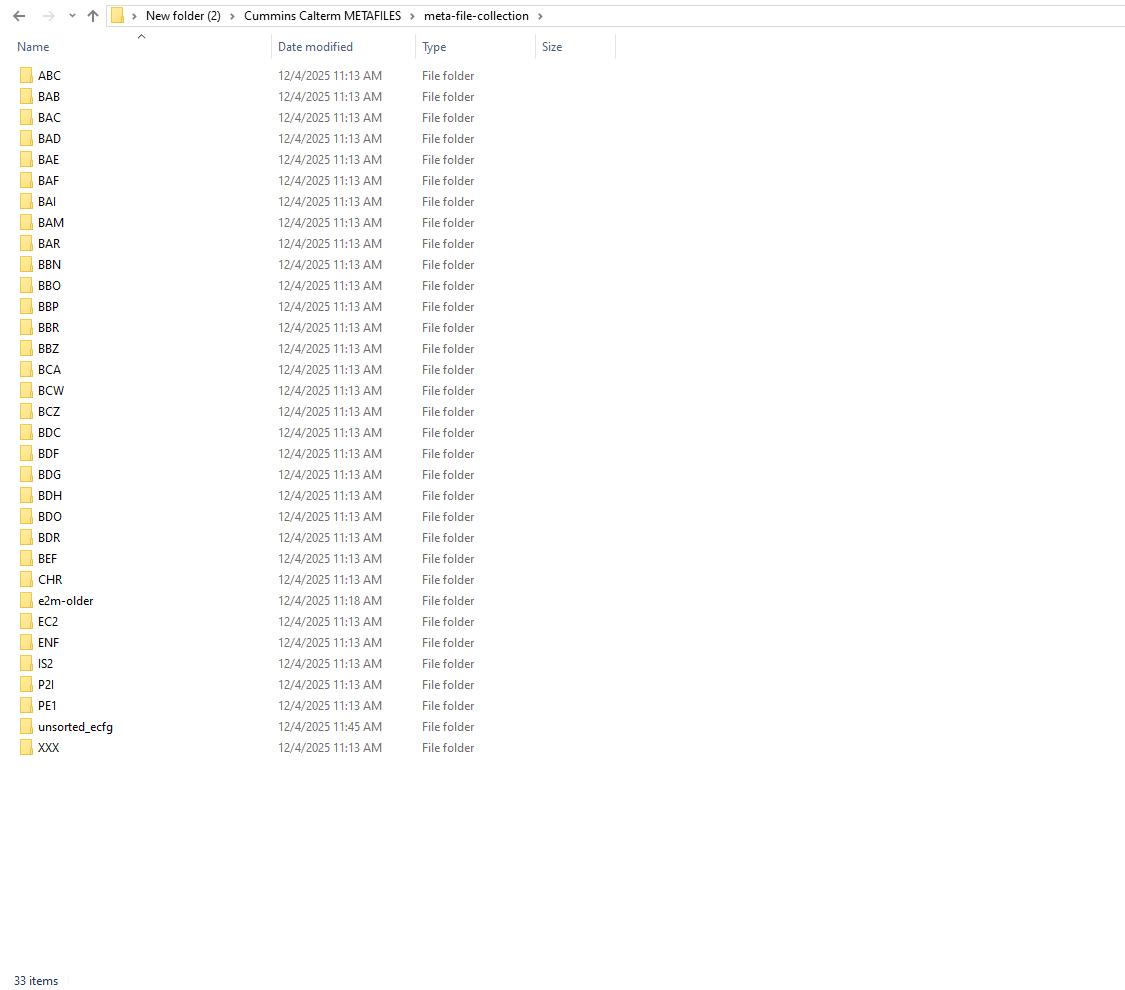Select the BAB folder icon
The height and width of the screenshot is (990, 1125).
point(27,96)
